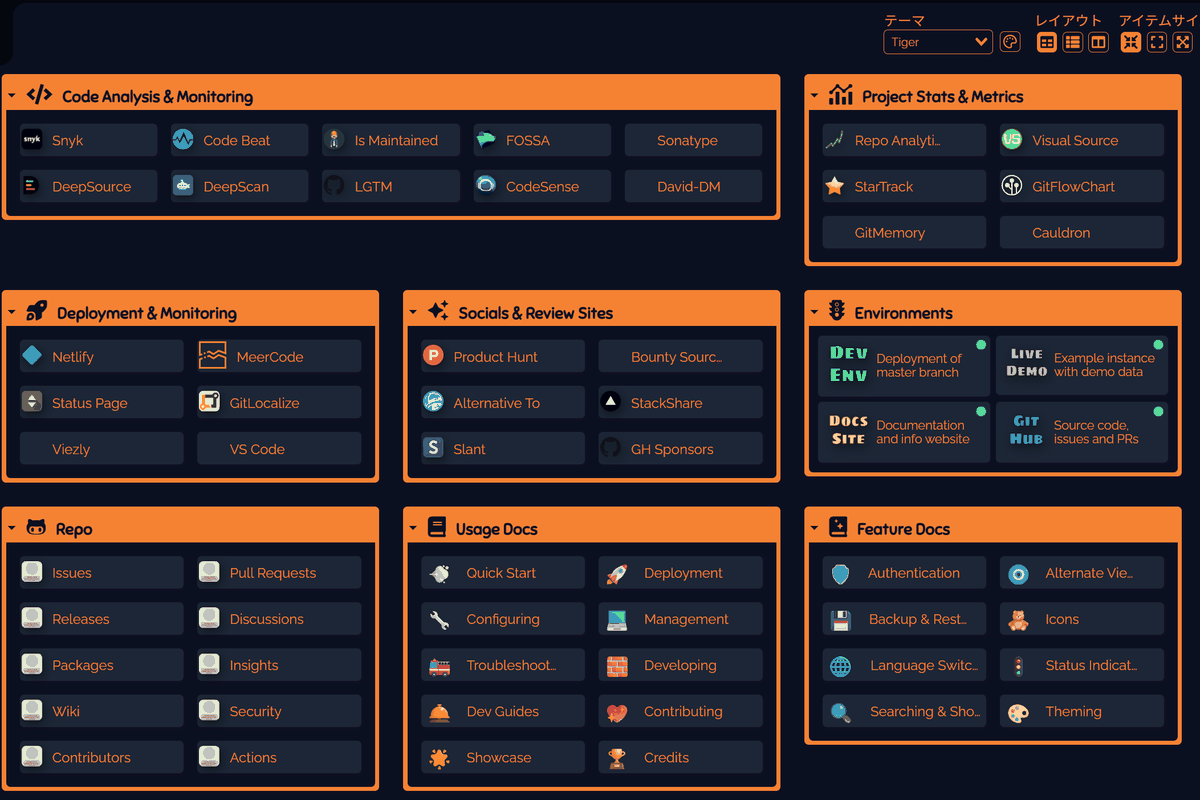The width and height of the screenshot is (1200, 800).
Task: Open the StarTrack star icon
Action: (834, 186)
